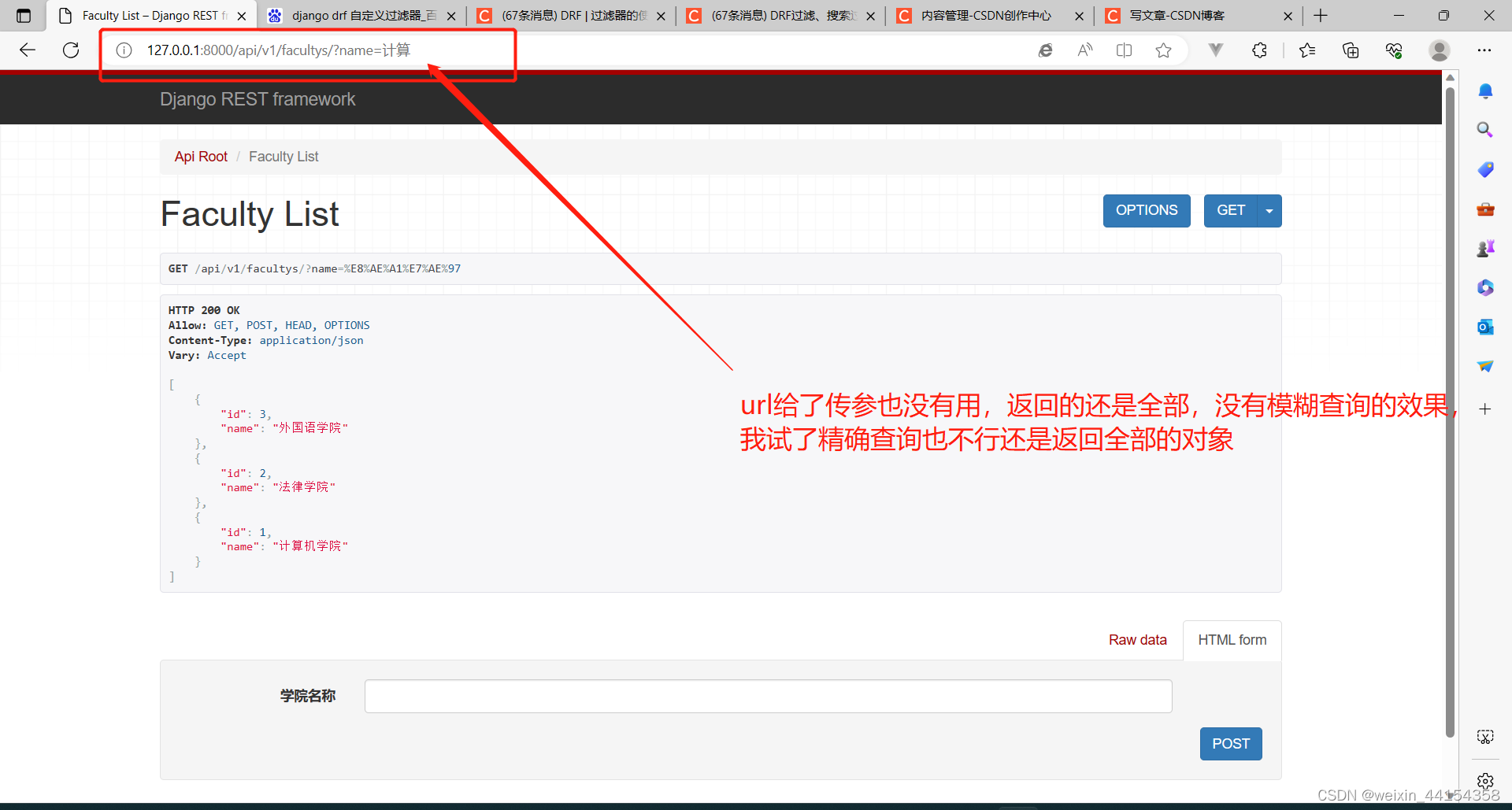The width and height of the screenshot is (1512, 810).
Task: View site information icon in address bar
Action: click(x=124, y=50)
